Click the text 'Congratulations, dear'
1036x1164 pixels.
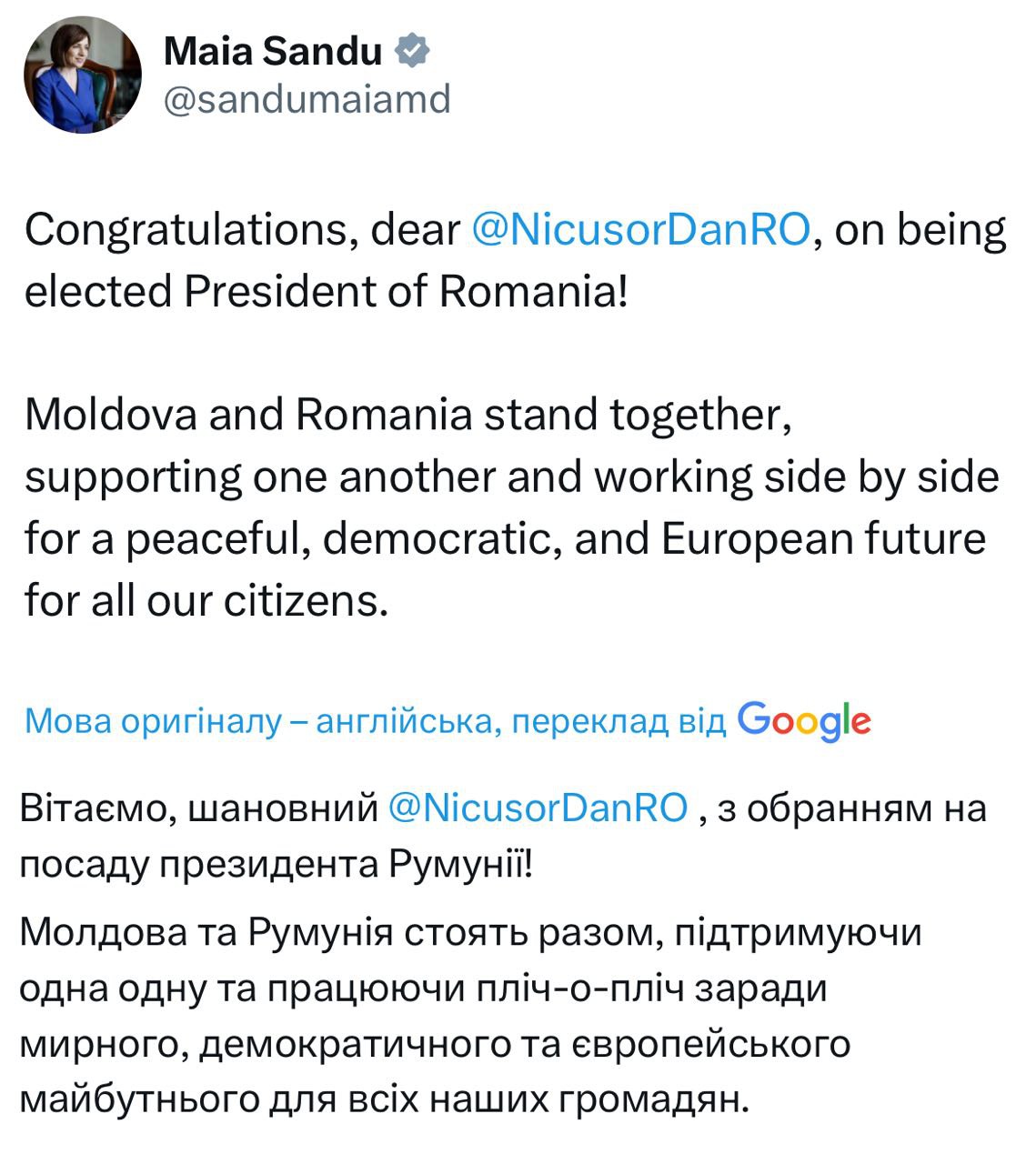pyautogui.click(x=242, y=230)
